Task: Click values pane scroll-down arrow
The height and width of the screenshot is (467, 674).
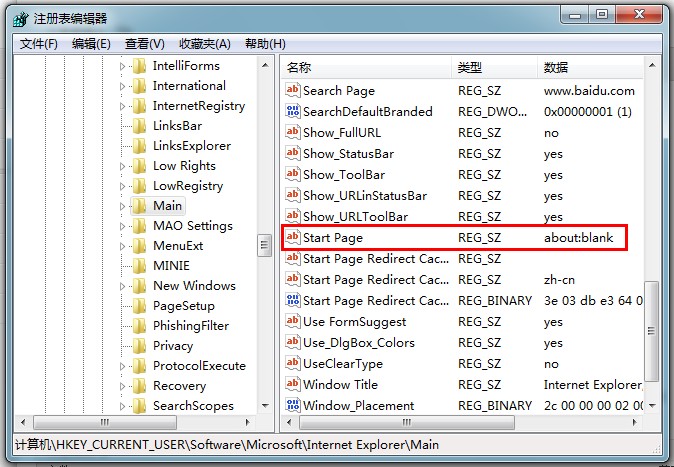Action: [x=652, y=406]
